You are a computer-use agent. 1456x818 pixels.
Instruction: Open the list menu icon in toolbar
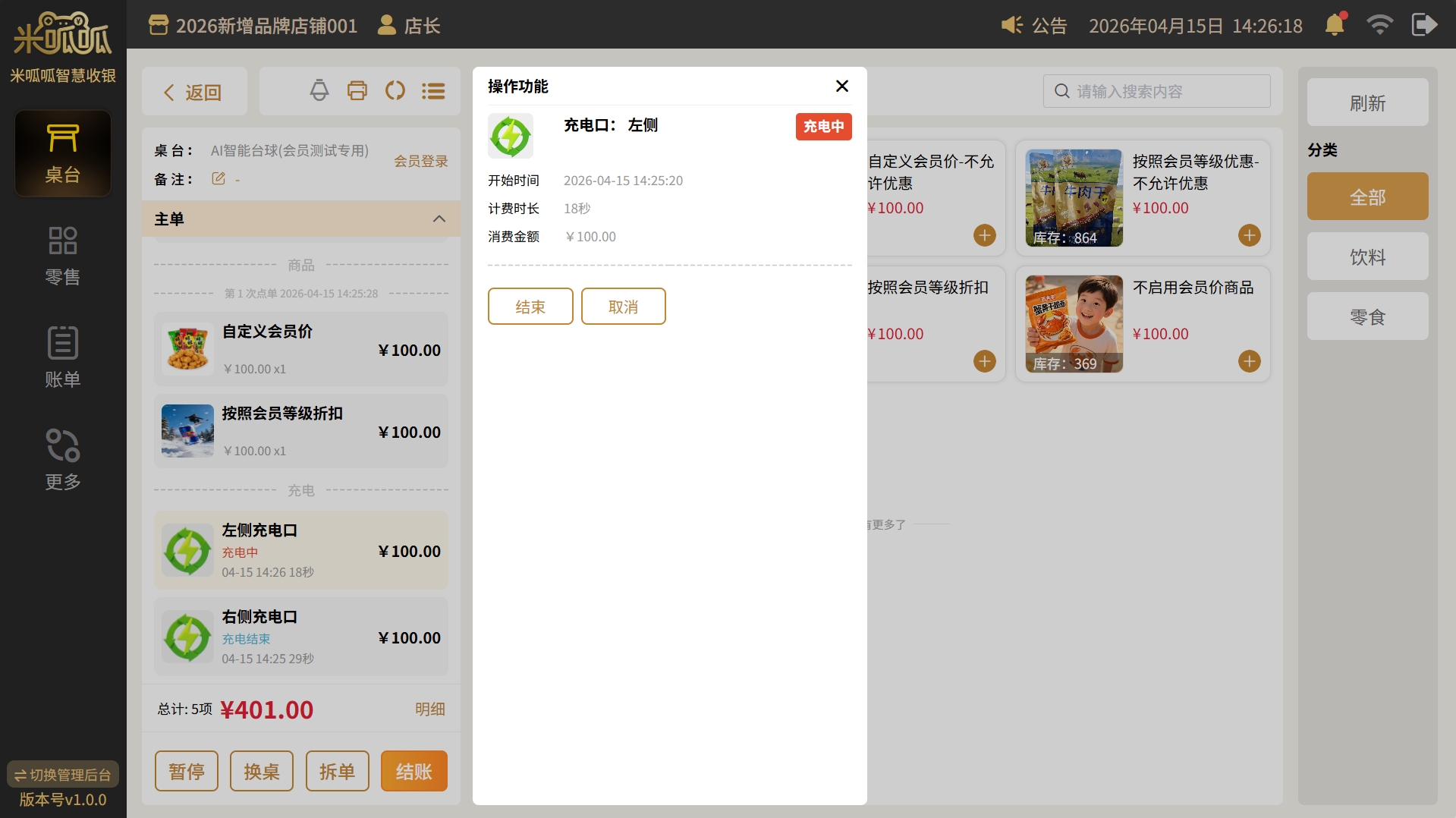click(x=433, y=91)
